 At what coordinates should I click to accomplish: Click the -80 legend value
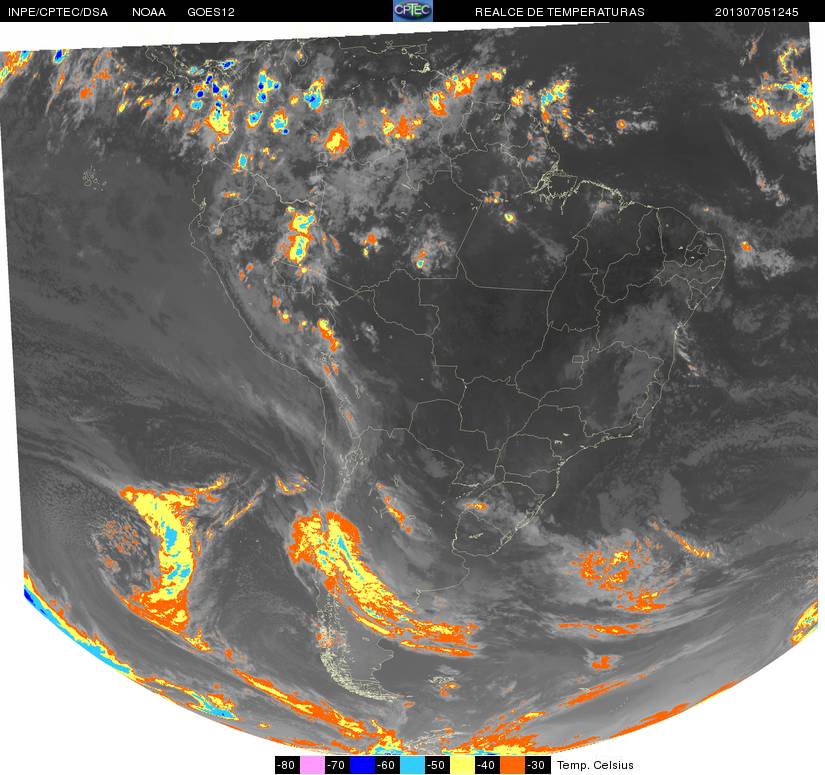click(x=287, y=765)
